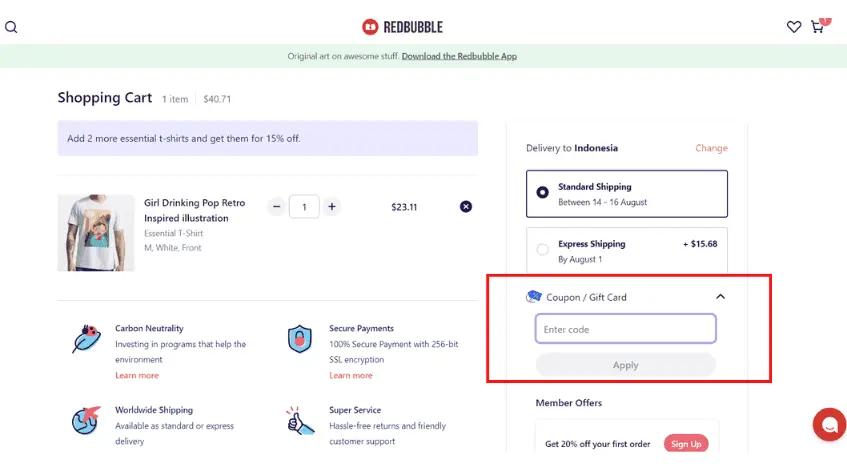Click the Carbon Neutrality leaf ladybug icon
The image size is (847, 470).
86,339
